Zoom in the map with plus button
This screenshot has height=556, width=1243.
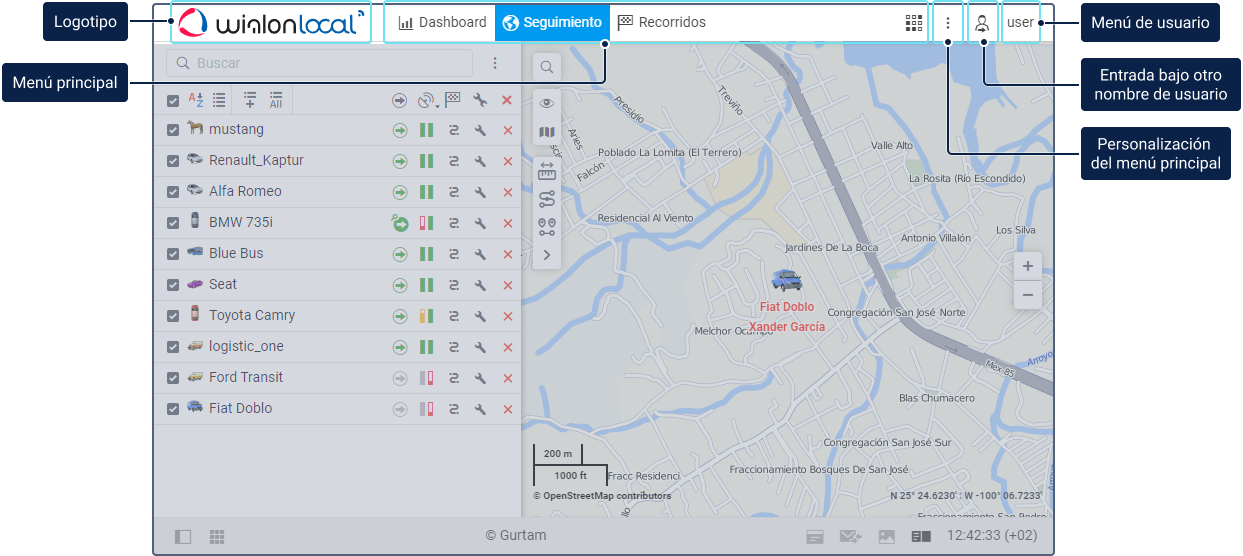point(1027,266)
